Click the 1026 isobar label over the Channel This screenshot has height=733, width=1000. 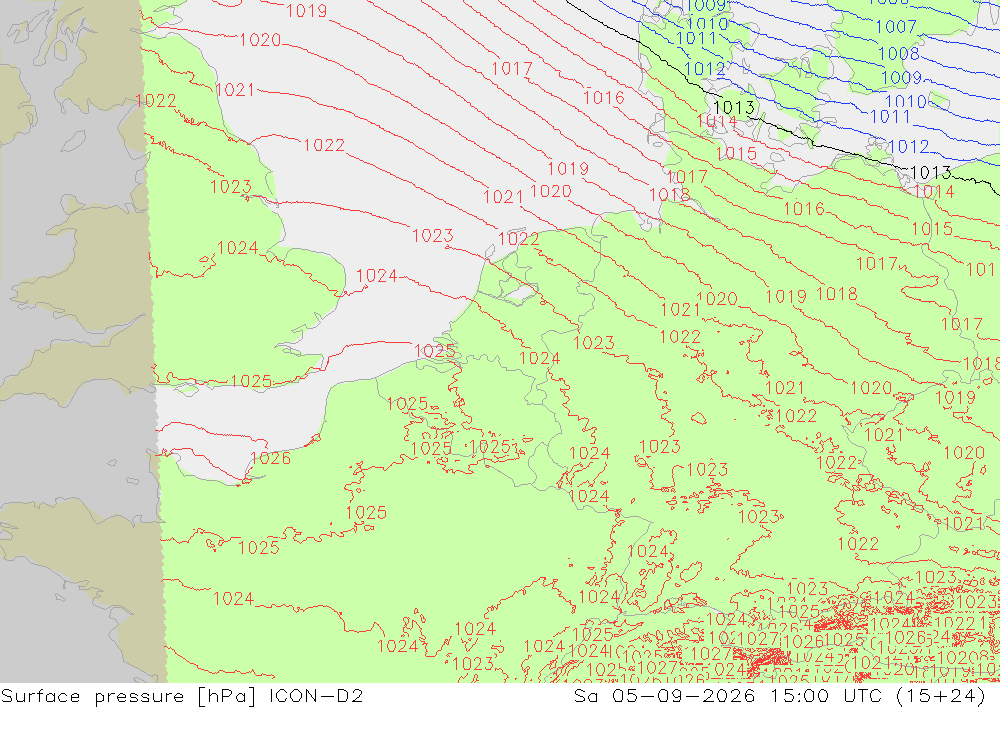tap(271, 458)
